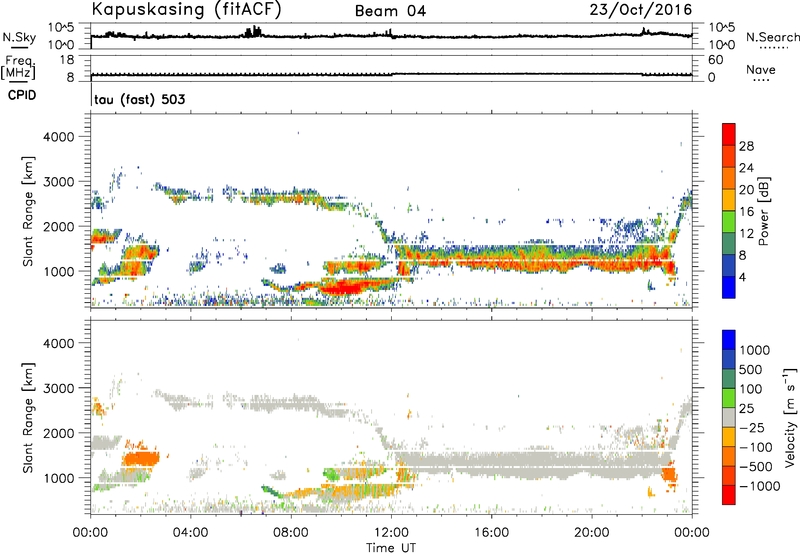Pick the red top segment of power colorbar
The height and width of the screenshot is (554, 800).
(x=729, y=134)
